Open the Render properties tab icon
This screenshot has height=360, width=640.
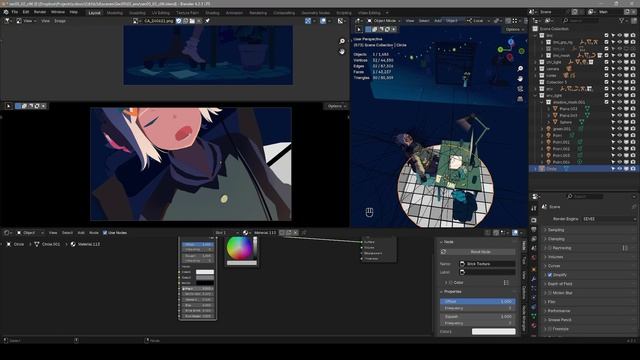click(534, 220)
